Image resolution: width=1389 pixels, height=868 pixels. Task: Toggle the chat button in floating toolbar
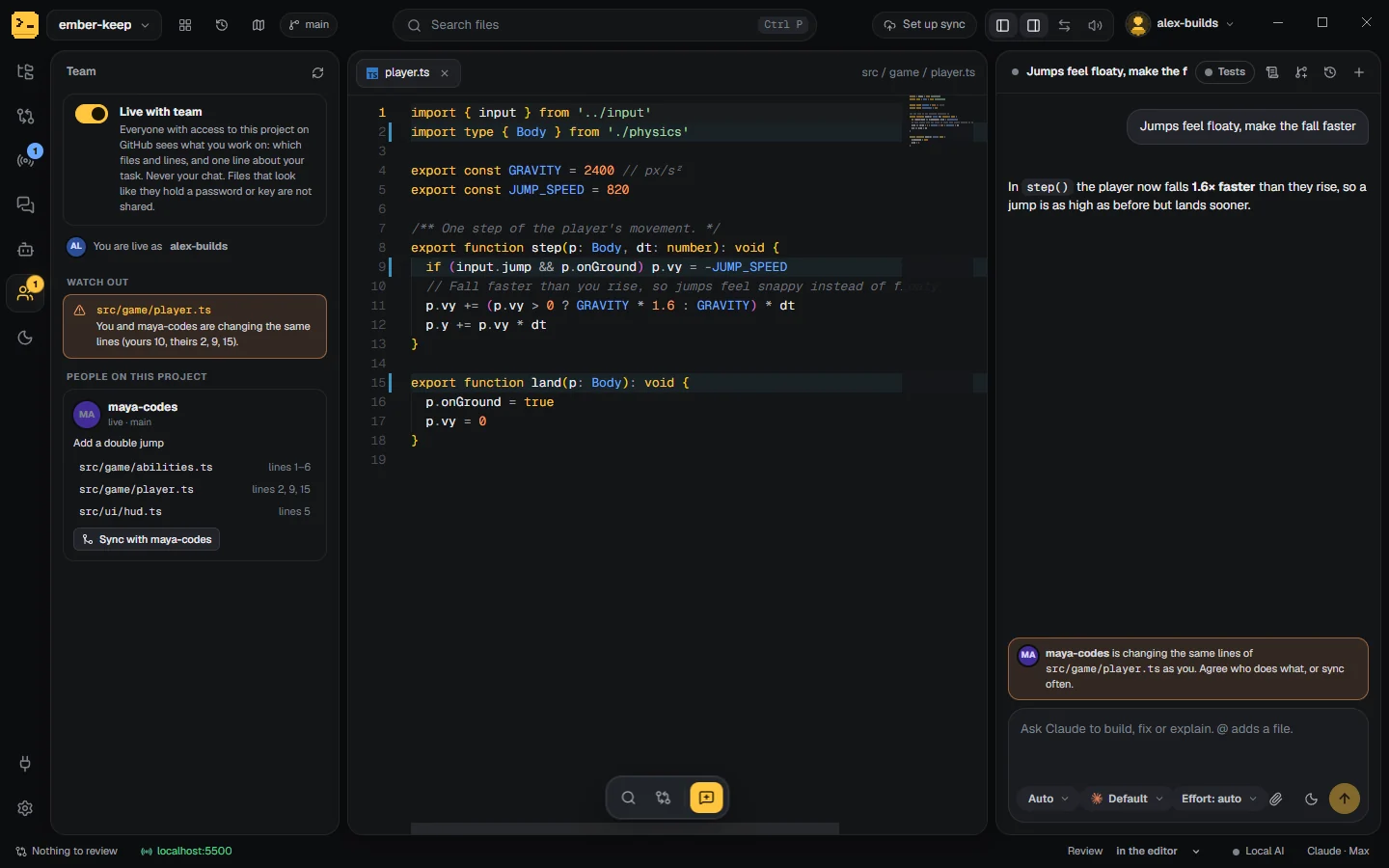[706, 798]
